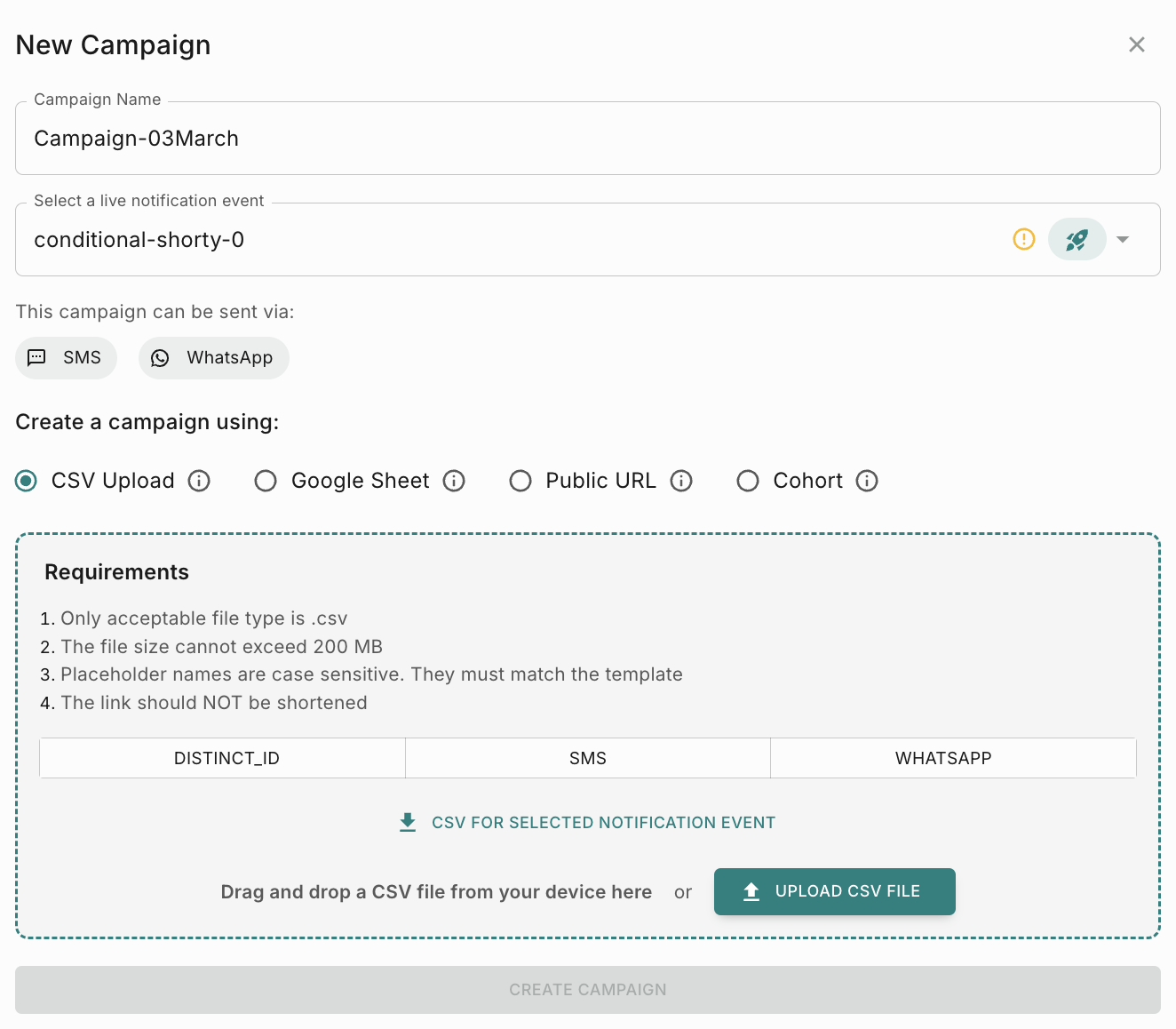Click the info icon next to Google Sheet

(454, 481)
